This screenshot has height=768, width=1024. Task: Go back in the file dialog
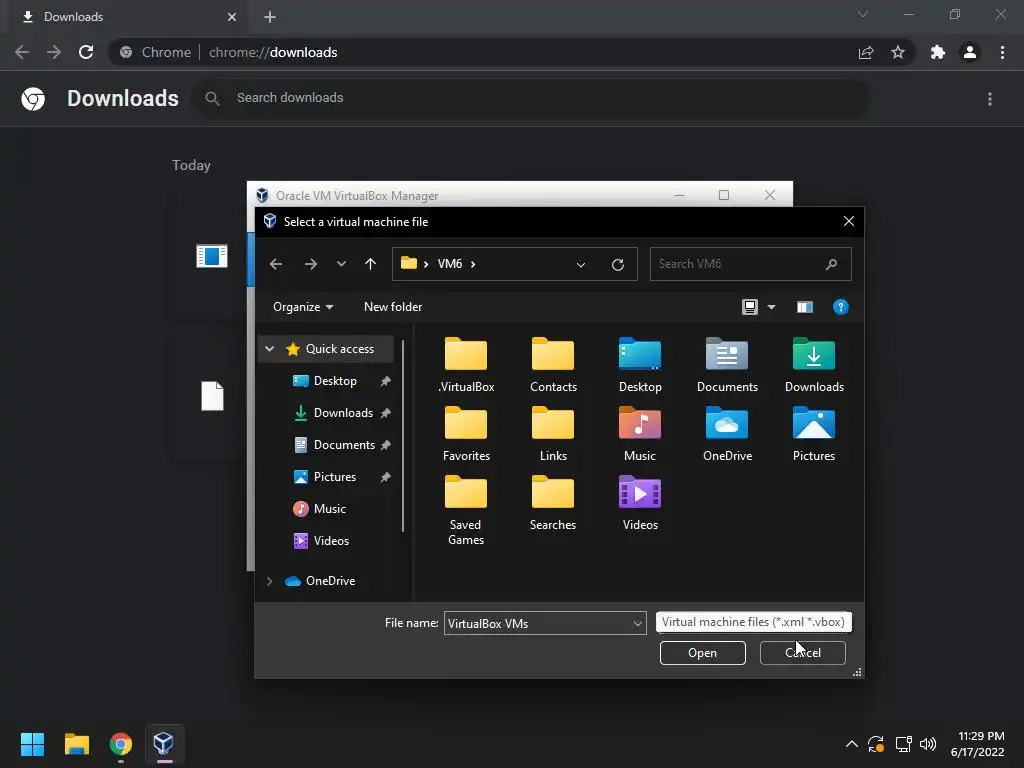tap(276, 264)
